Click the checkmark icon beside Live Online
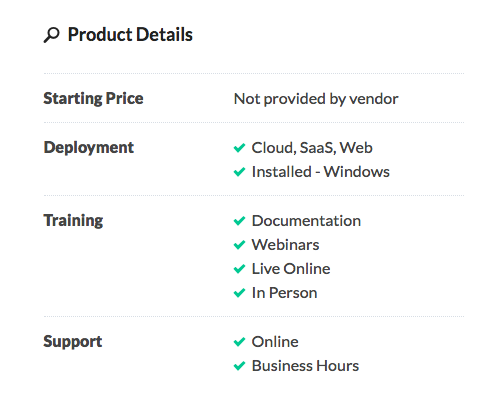The height and width of the screenshot is (415, 480). pos(239,269)
